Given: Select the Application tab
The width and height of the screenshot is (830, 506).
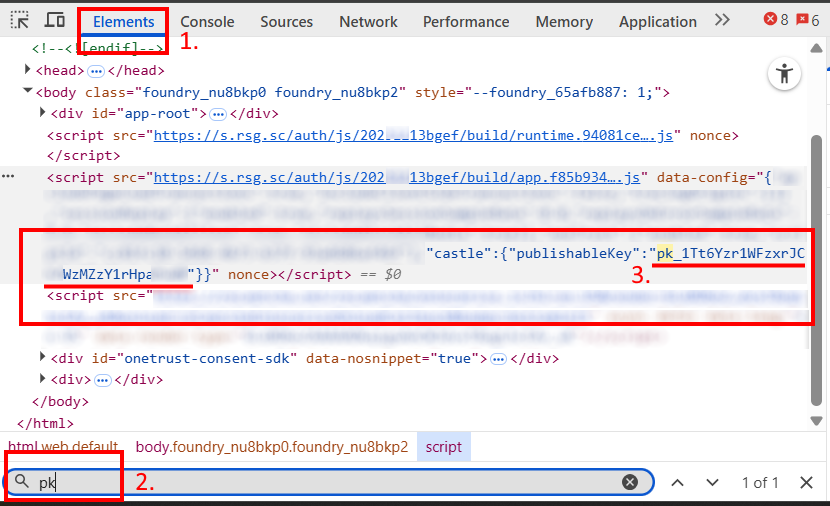Looking at the screenshot, I should coord(657,21).
